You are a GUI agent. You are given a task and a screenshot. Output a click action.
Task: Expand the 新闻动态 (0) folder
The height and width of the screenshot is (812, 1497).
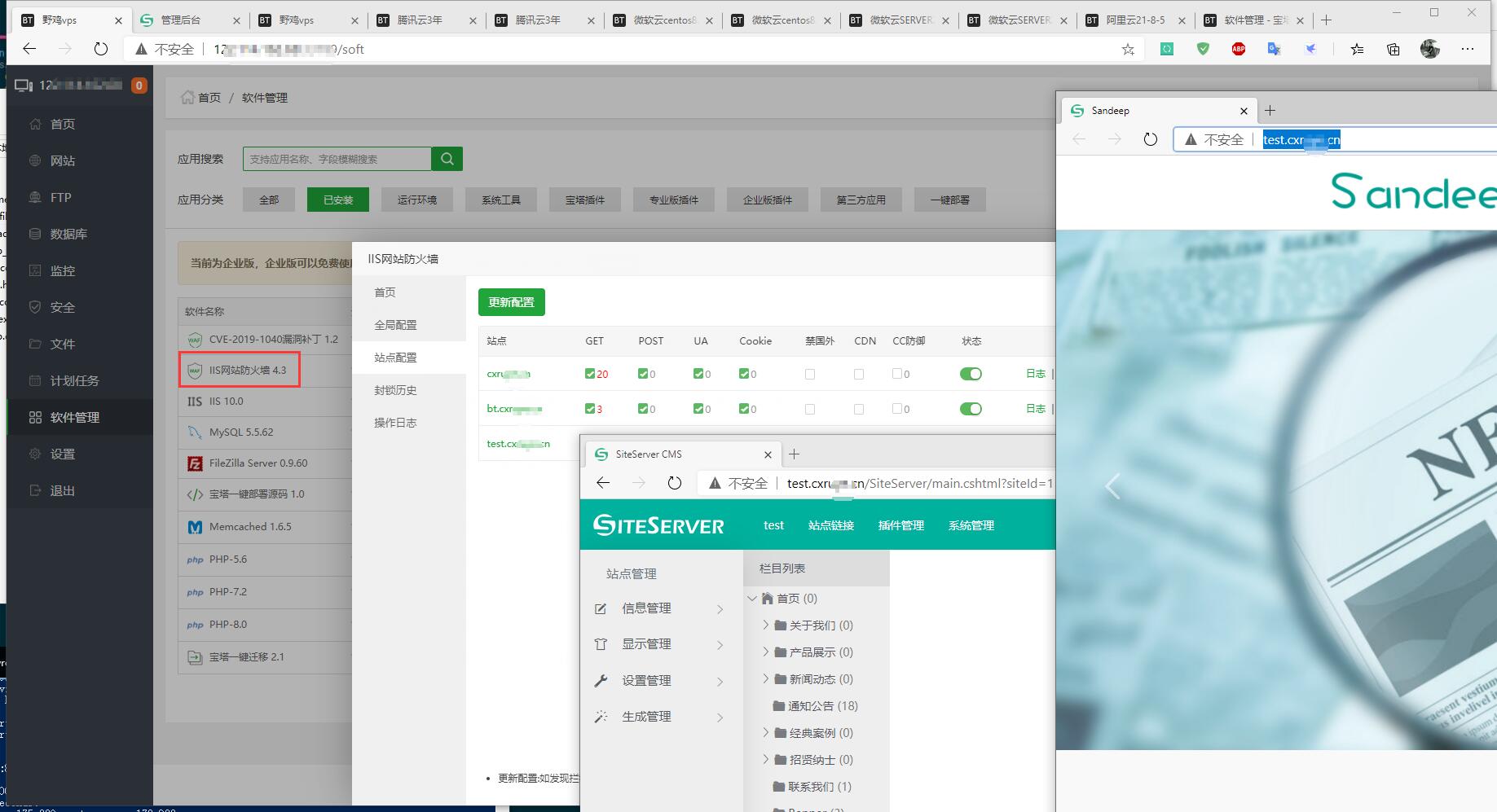[x=766, y=679]
